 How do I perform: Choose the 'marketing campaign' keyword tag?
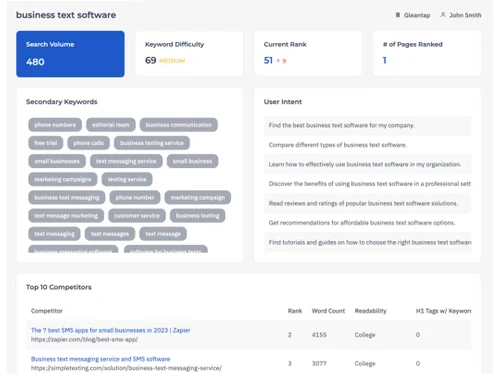pyautogui.click(x=198, y=197)
